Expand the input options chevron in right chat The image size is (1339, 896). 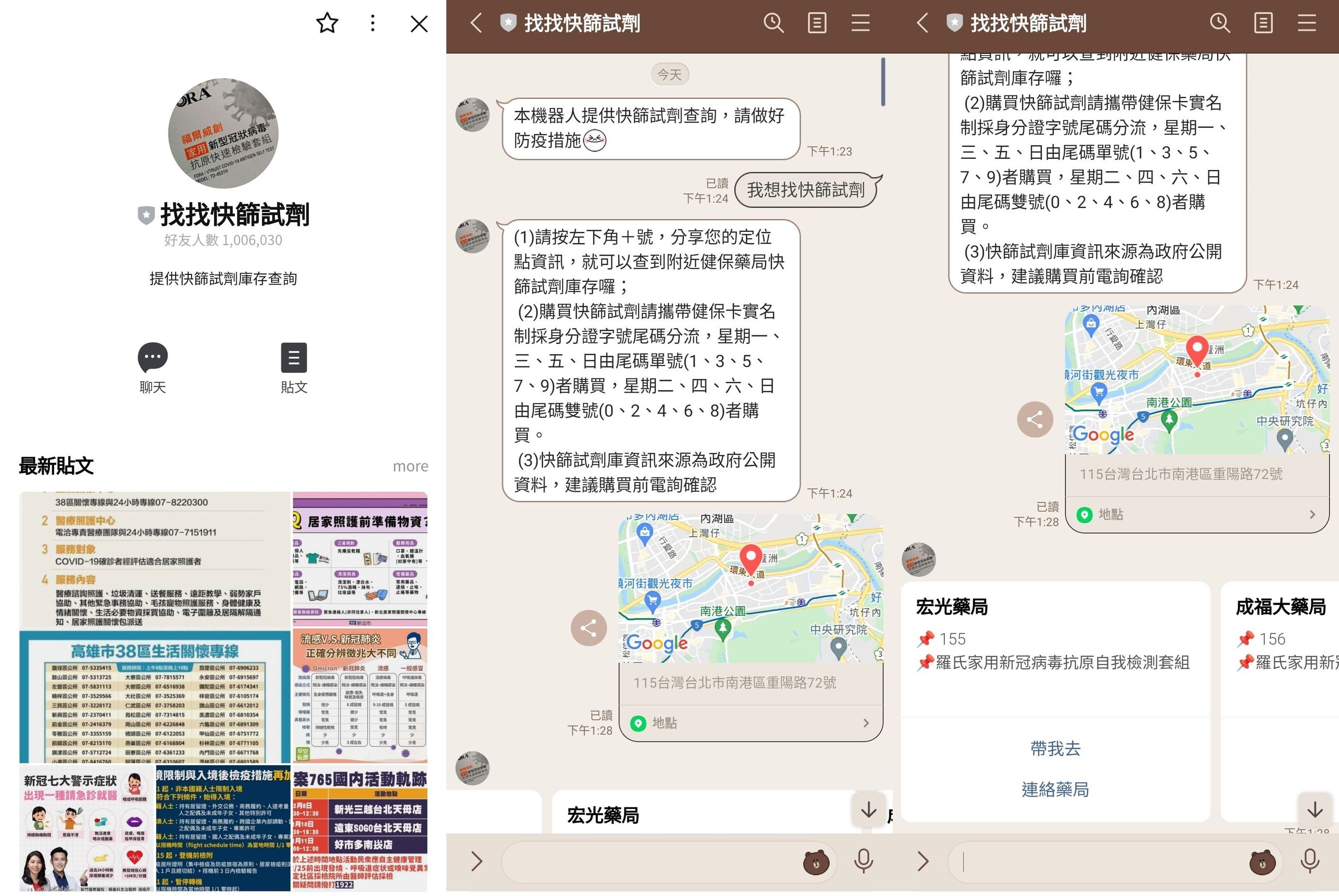[x=923, y=861]
